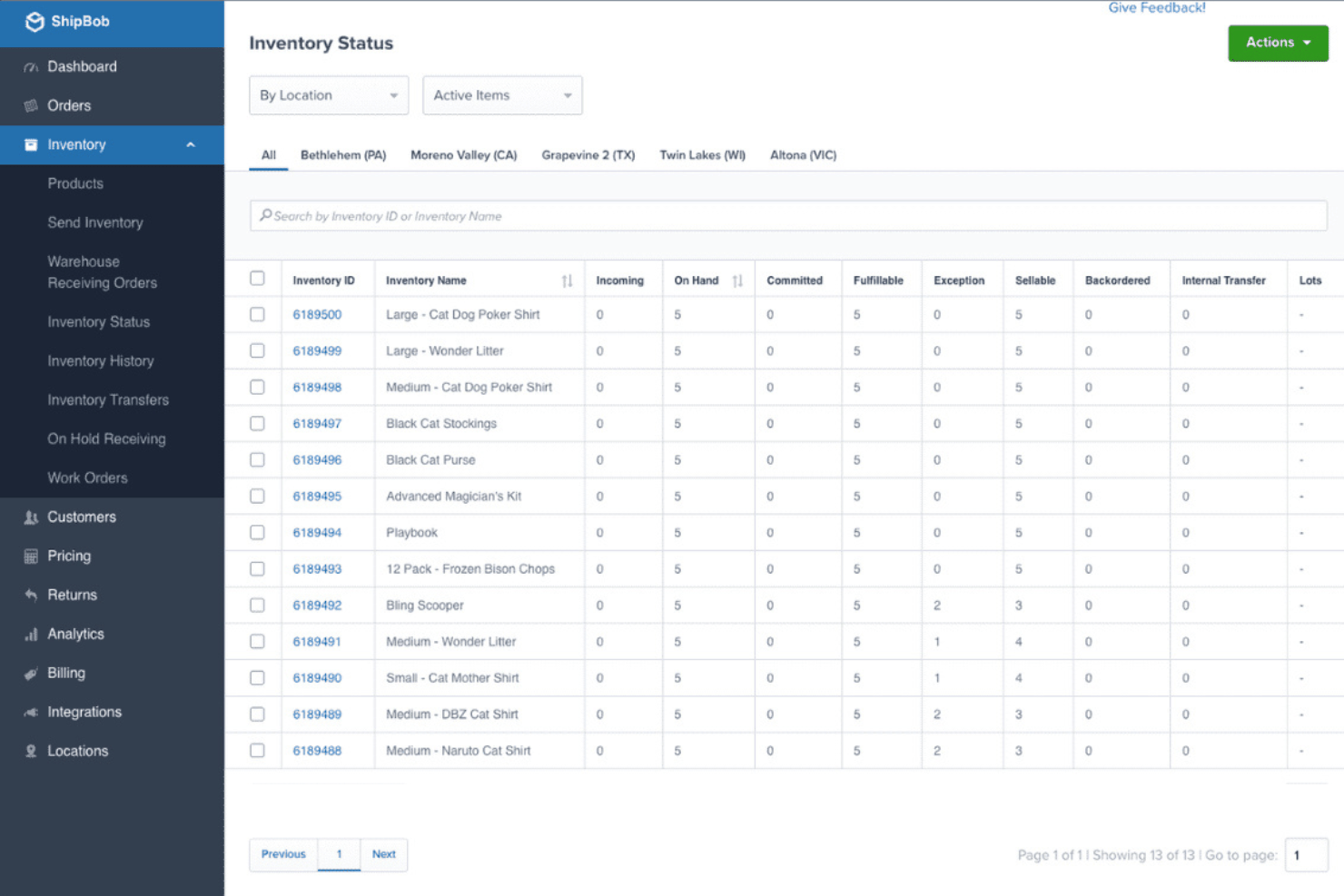Open Work Orders in the sidebar
The width and height of the screenshot is (1344, 896).
point(87,478)
